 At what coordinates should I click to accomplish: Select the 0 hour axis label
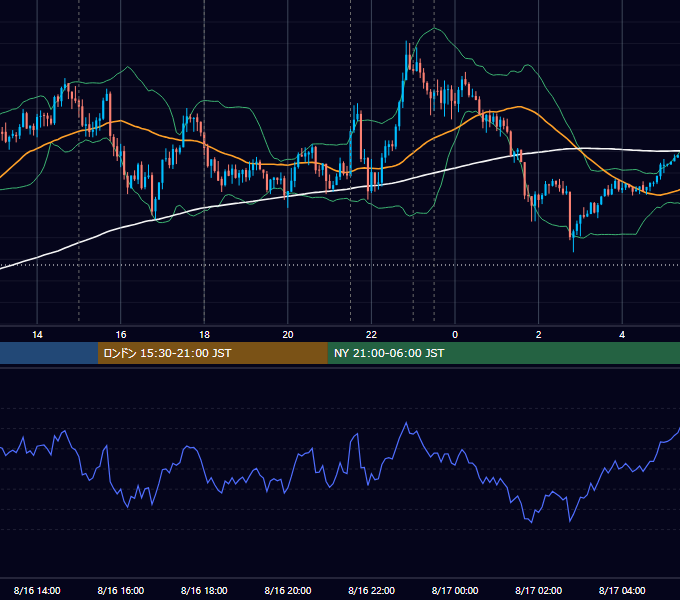[455, 335]
